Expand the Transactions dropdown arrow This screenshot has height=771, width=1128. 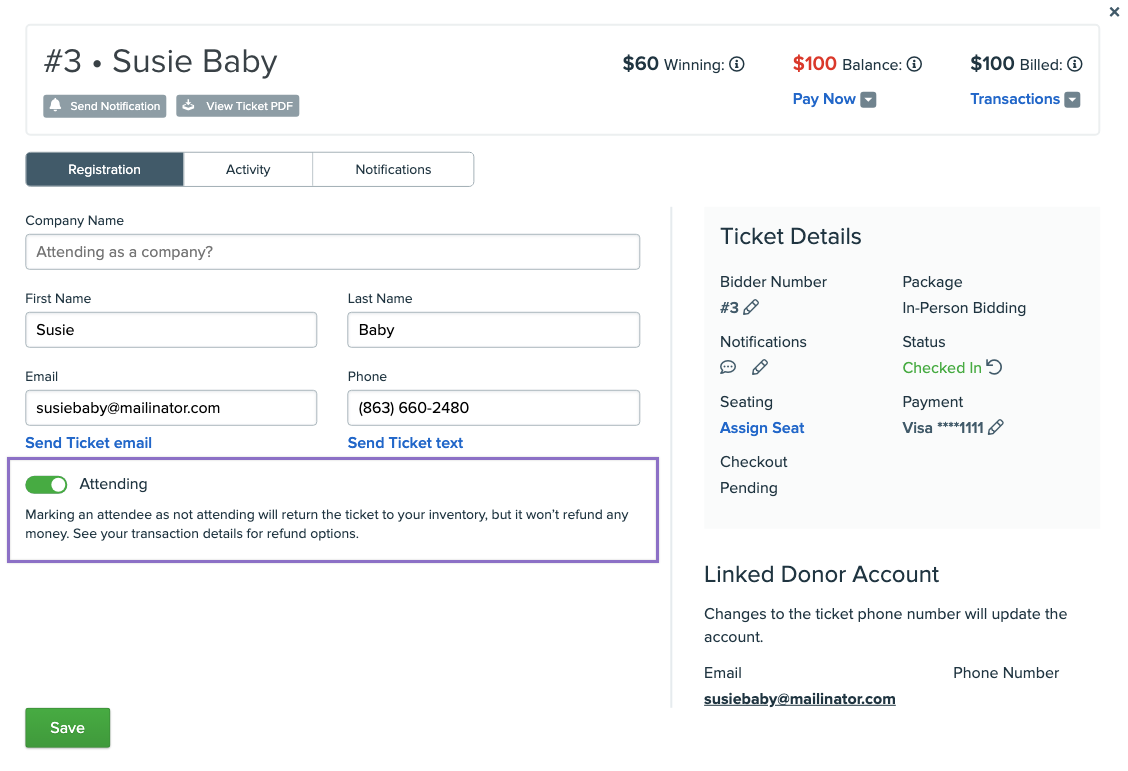coord(1073,100)
